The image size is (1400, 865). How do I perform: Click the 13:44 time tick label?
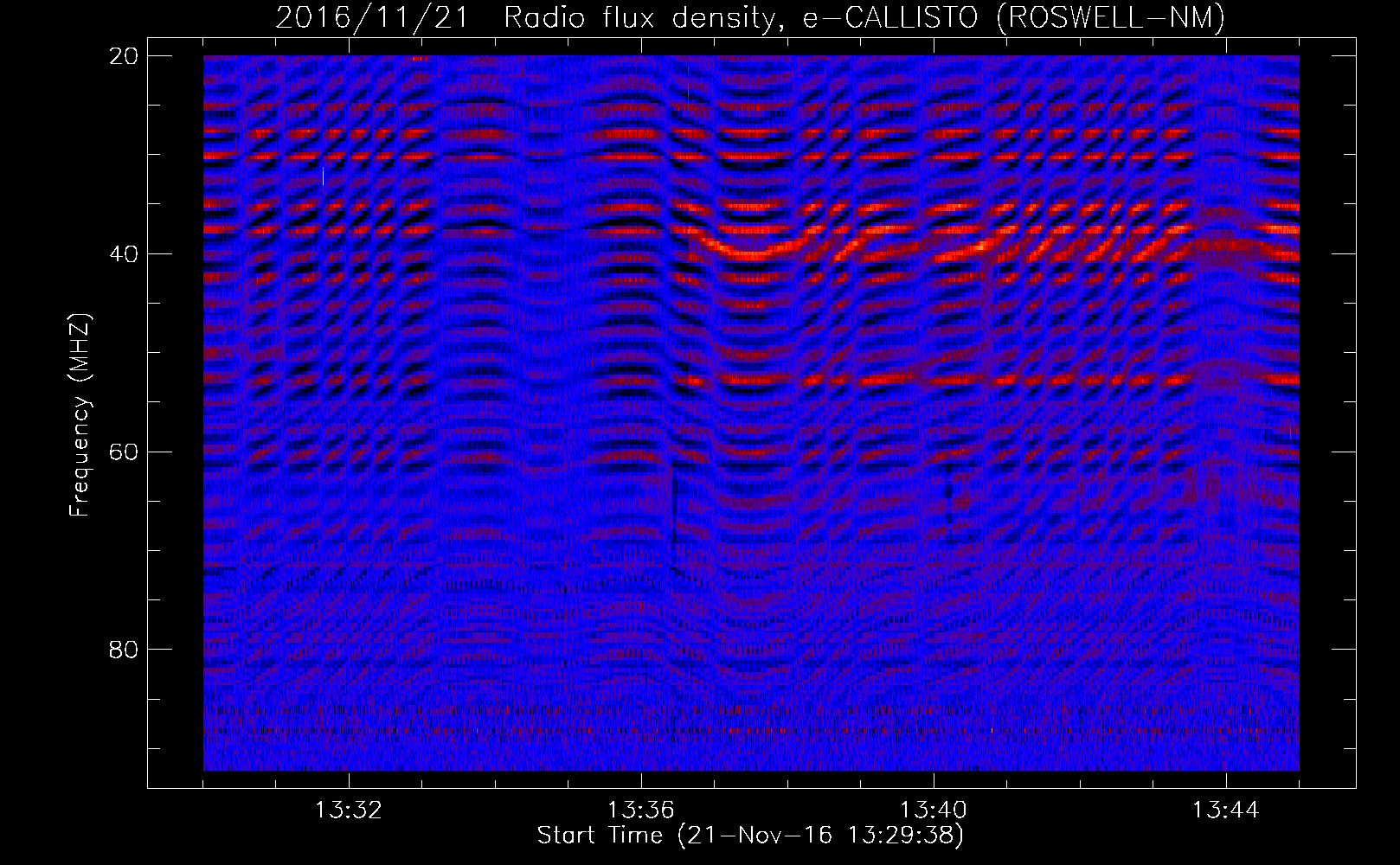pos(1226,811)
